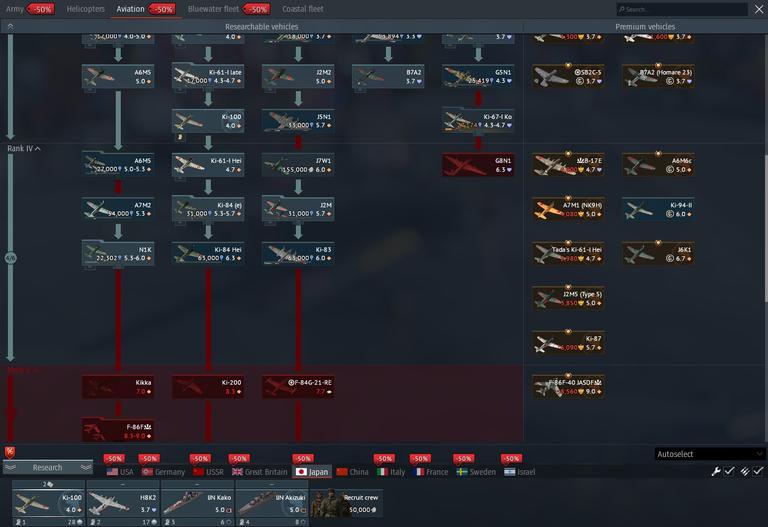The height and width of the screenshot is (527, 768).
Task: Select the premium SB2C-5 aircraft
Action: click(568, 76)
